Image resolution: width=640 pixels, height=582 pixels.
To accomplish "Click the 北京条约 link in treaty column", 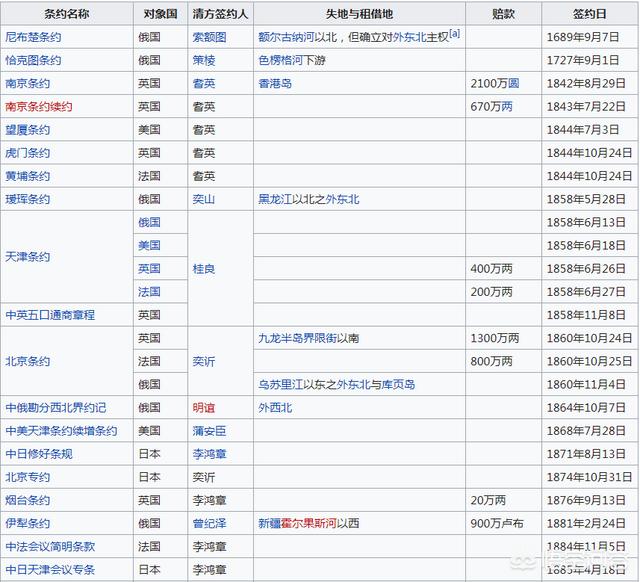I will [x=28, y=361].
